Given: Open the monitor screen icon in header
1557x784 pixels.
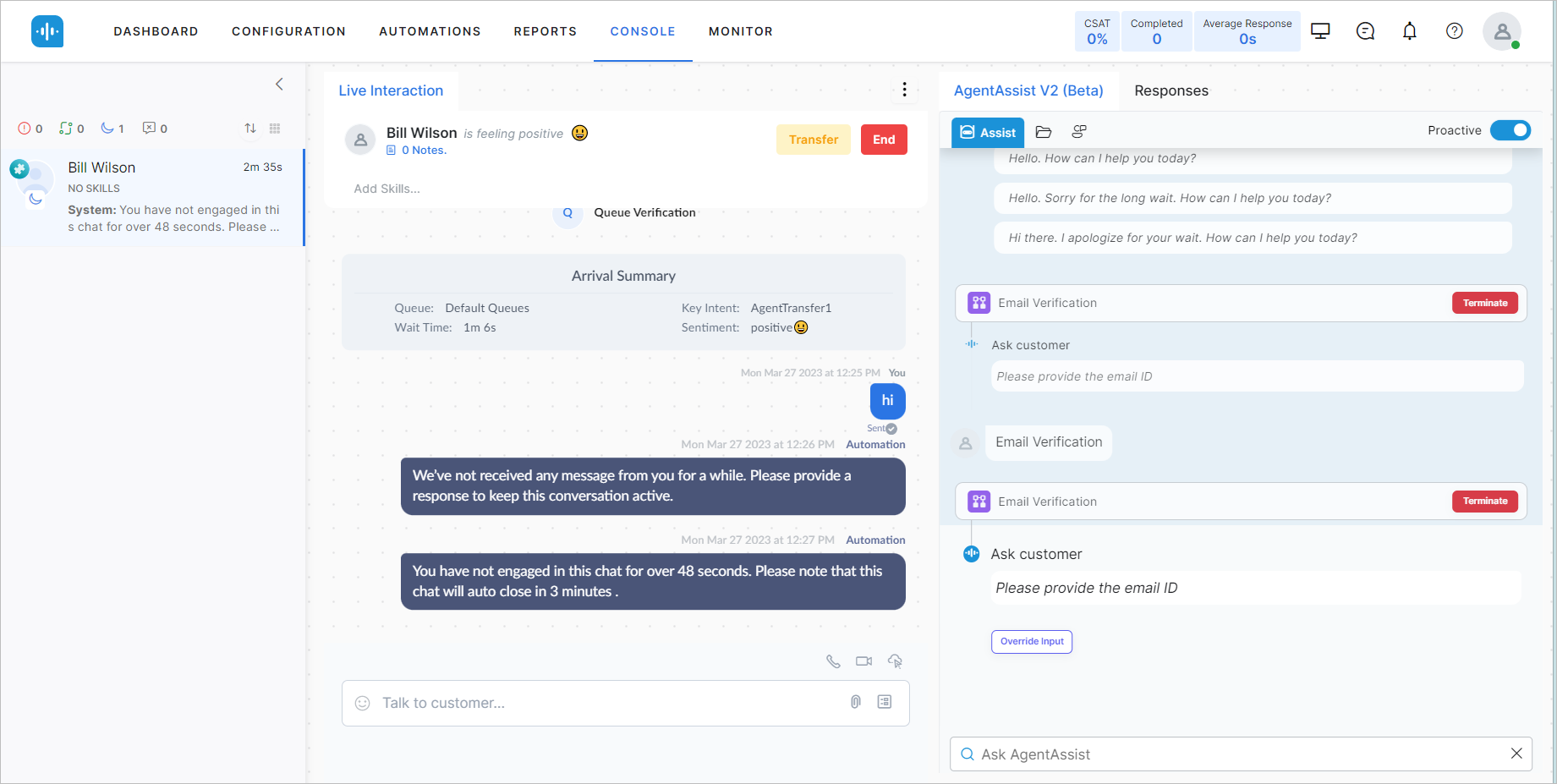Looking at the screenshot, I should pos(1320,30).
